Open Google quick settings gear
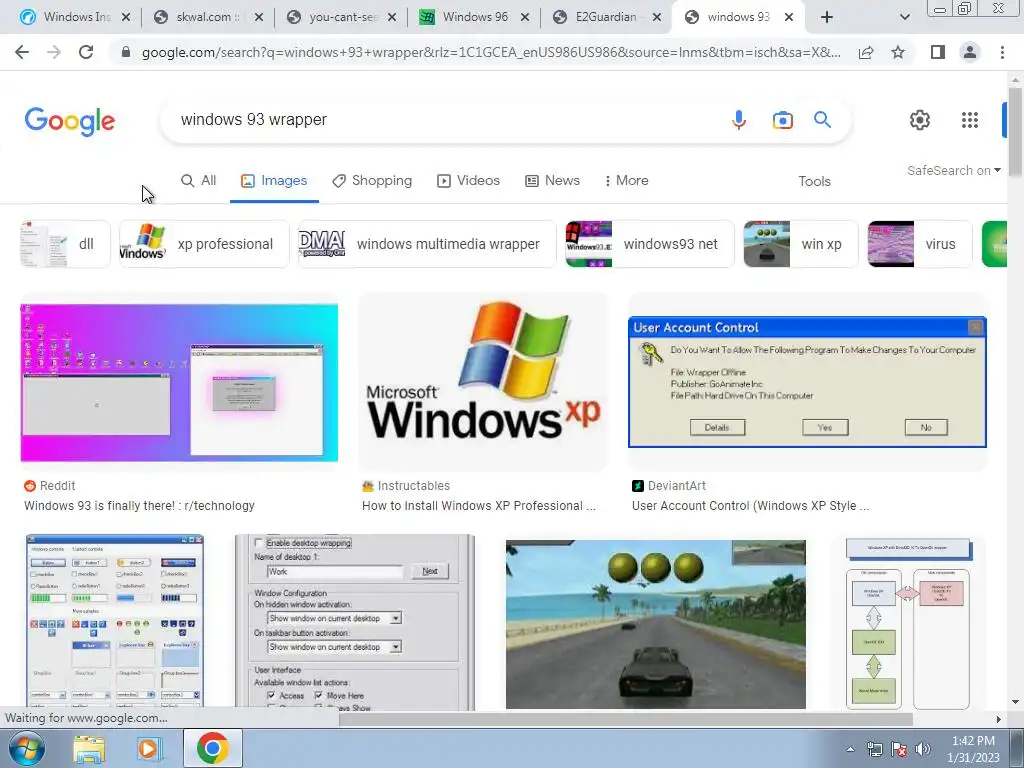Screen dimensions: 1024x768 click(920, 120)
